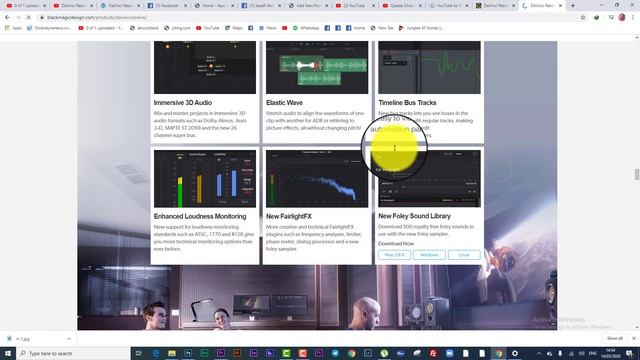Open the Facebook Home bookmark

coord(356,28)
